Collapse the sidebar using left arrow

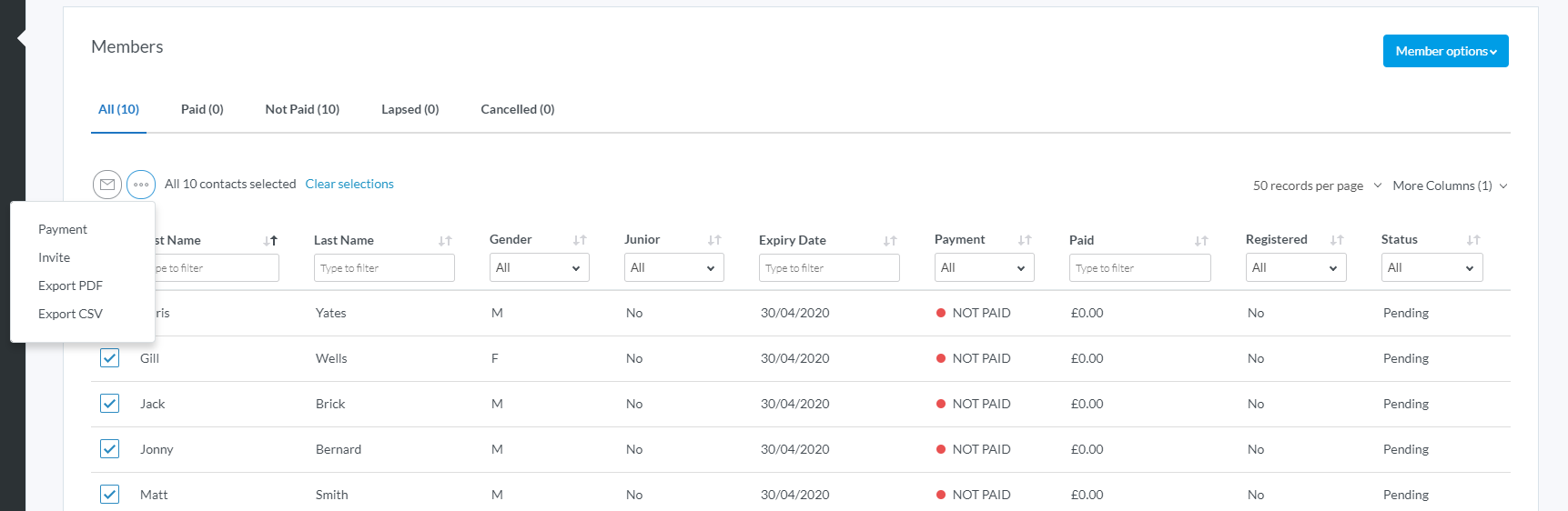tap(21, 38)
